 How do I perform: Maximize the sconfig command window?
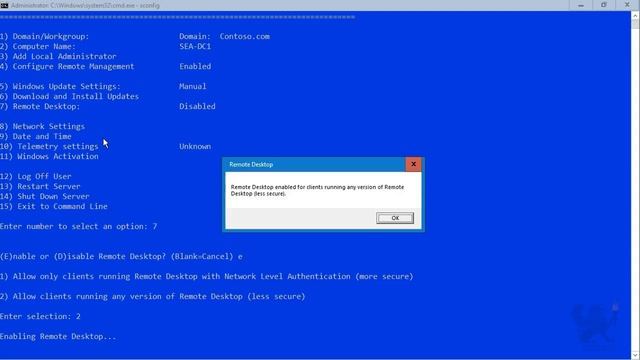604,5
